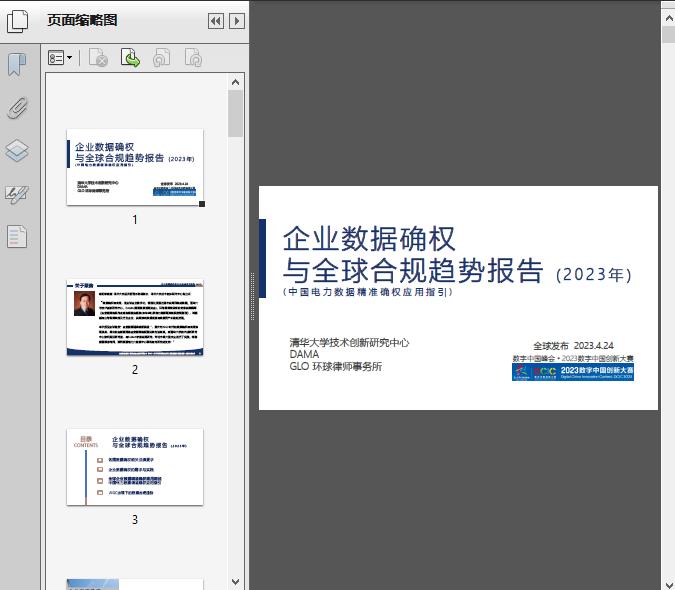Open the document content panel icon
675x590 pixels.
[17, 236]
